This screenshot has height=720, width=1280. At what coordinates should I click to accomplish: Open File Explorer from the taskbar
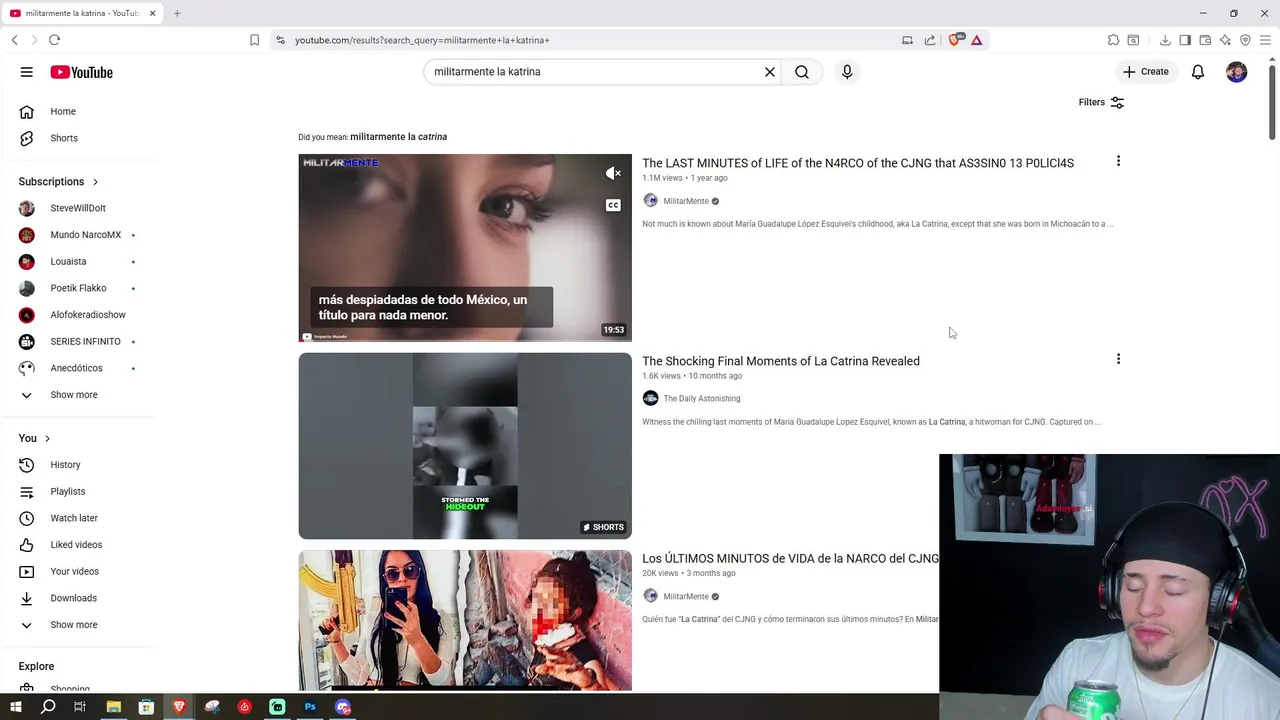114,707
